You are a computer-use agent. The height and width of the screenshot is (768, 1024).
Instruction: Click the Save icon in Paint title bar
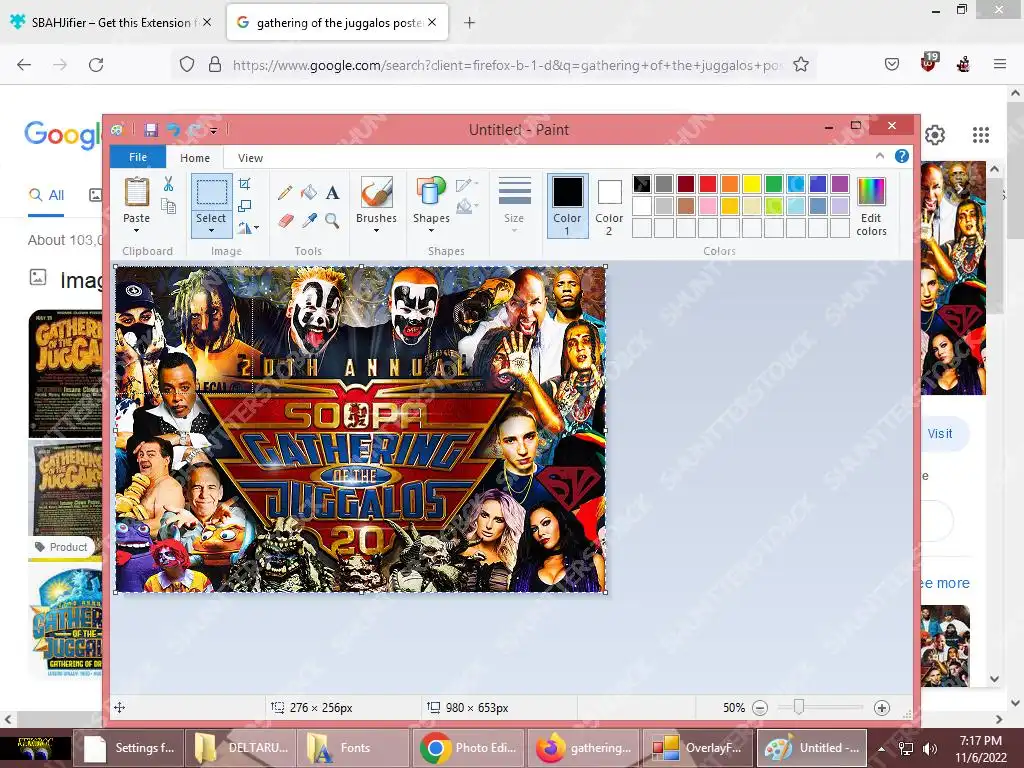151,130
